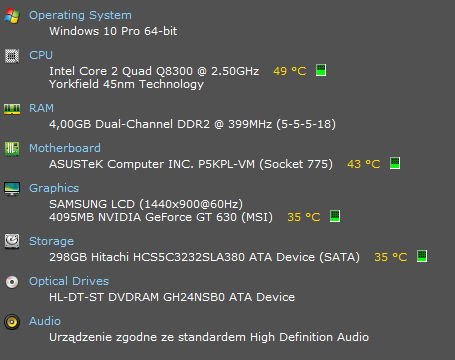Click the green Motherboard temperature status icon

(395, 163)
